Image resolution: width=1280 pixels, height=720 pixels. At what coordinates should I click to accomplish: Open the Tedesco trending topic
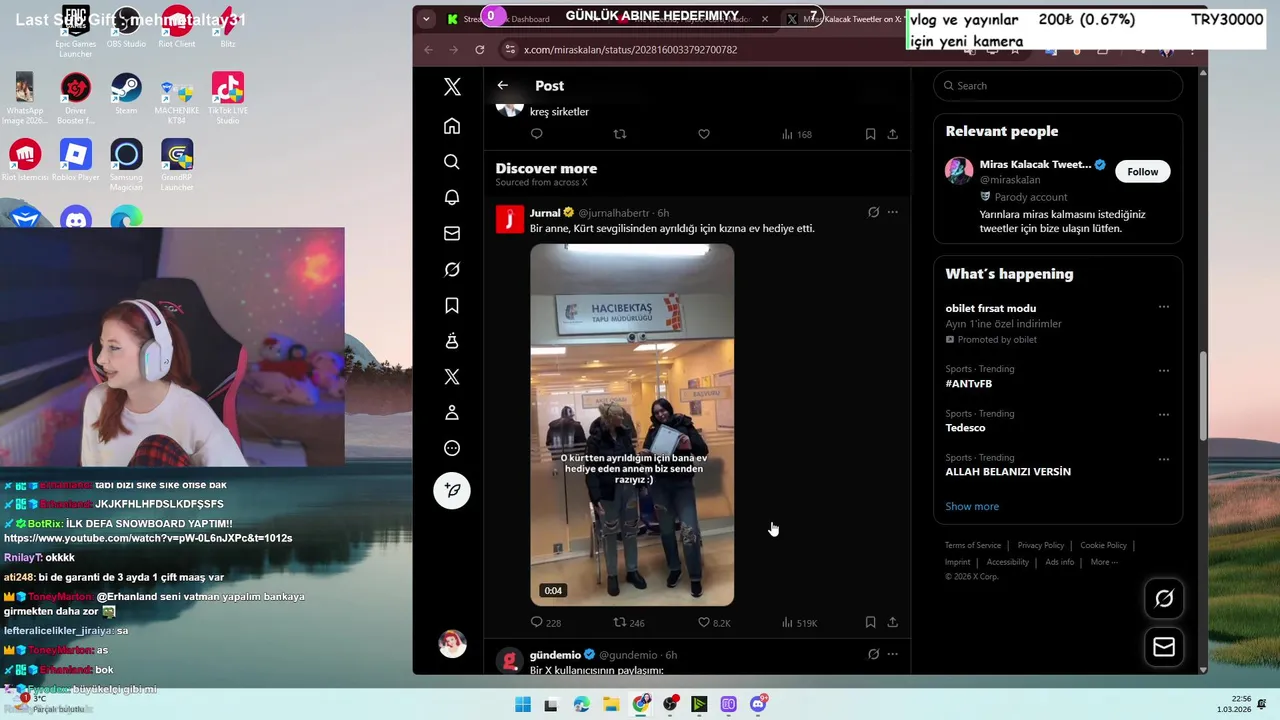[x=965, y=428]
